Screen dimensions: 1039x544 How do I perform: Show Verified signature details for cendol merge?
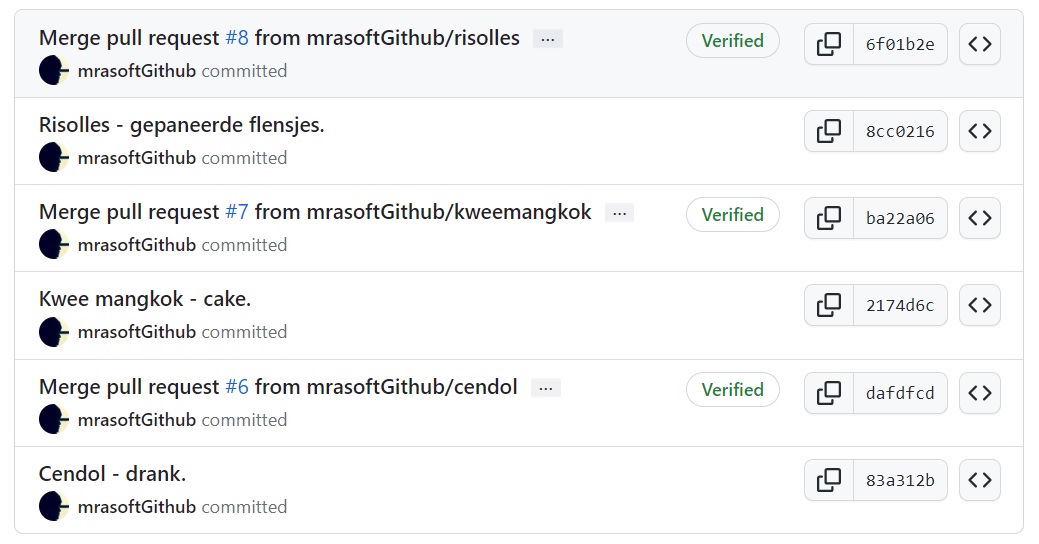click(732, 390)
